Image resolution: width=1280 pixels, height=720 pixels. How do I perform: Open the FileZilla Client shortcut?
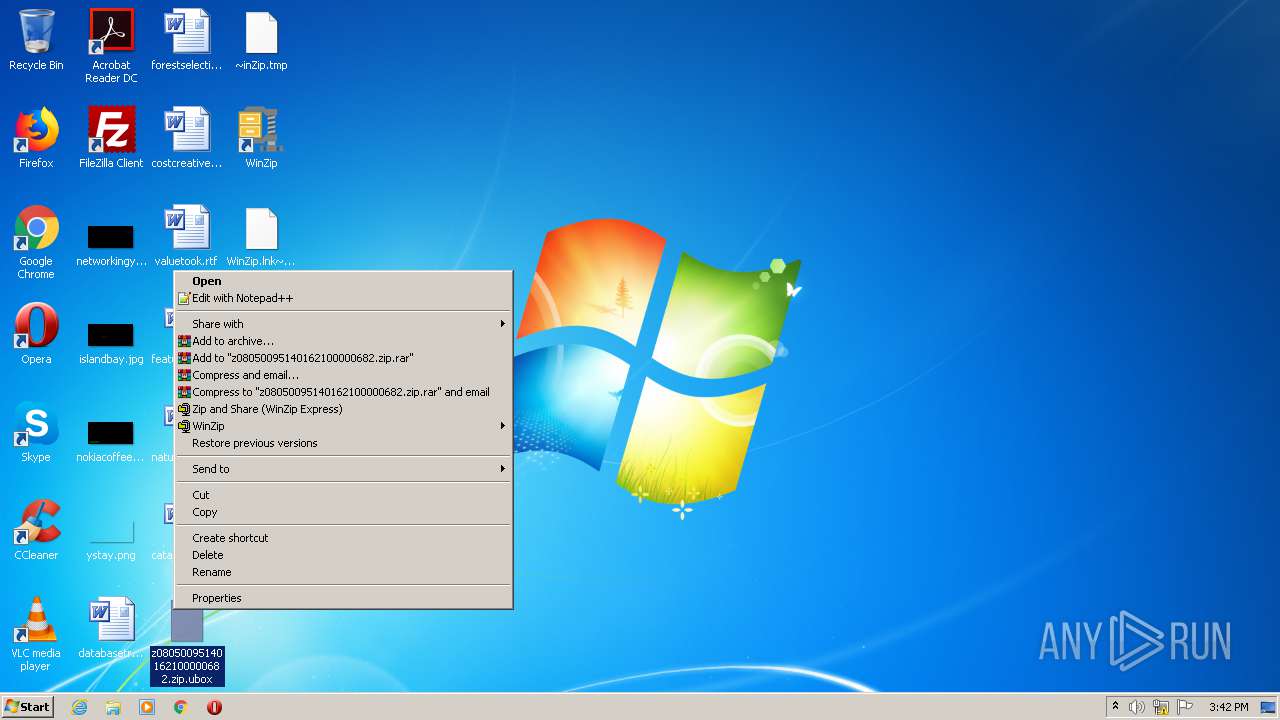[111, 138]
